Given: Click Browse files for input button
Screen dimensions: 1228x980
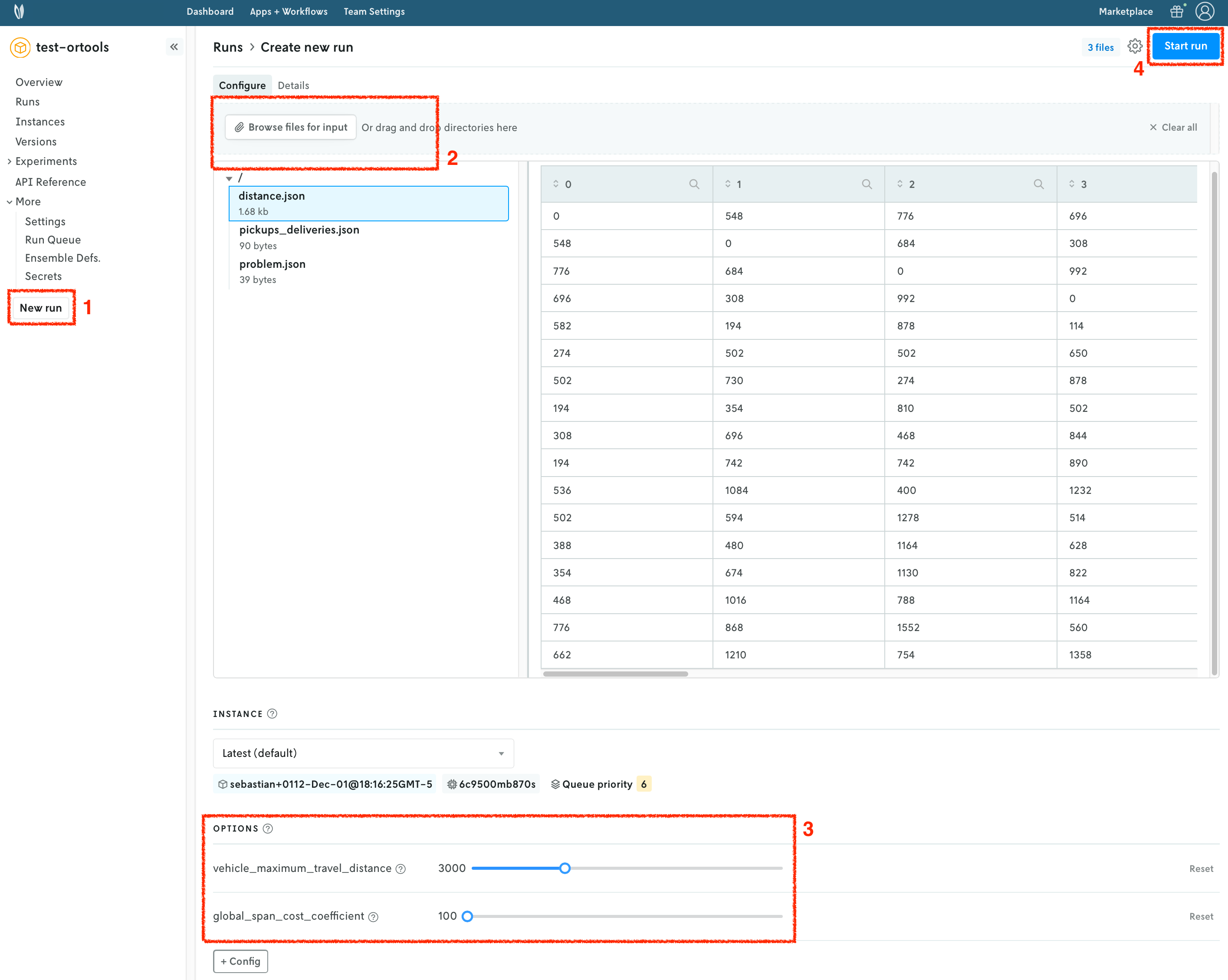Looking at the screenshot, I should click(x=291, y=127).
